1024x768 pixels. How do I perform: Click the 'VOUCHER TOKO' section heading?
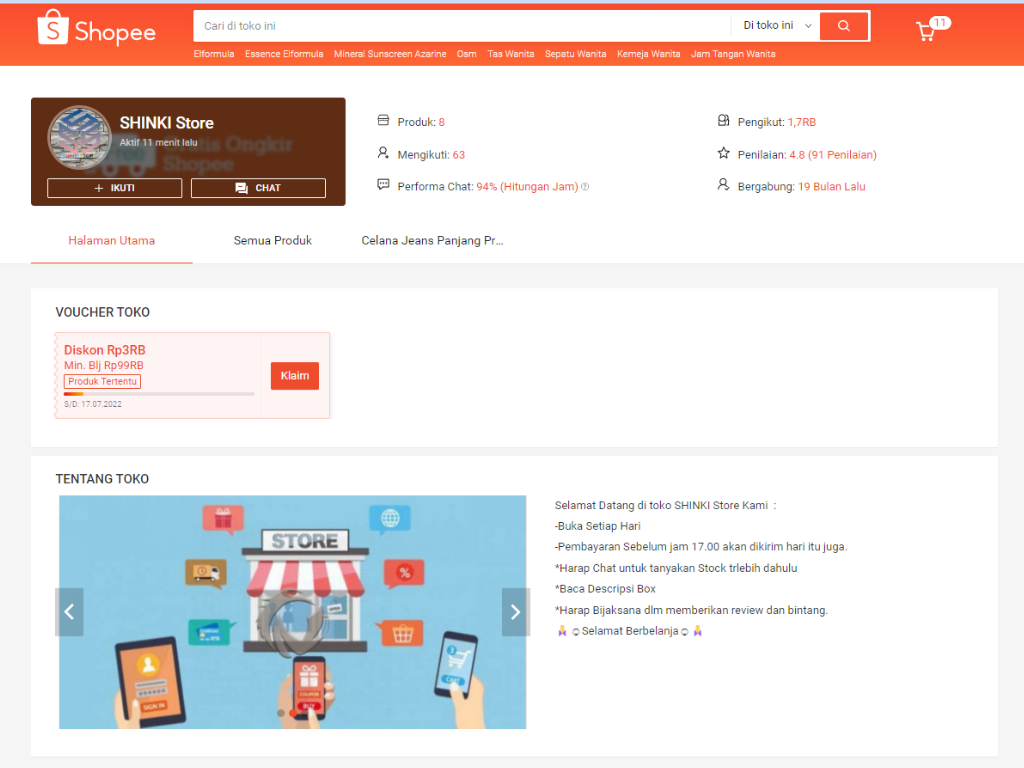103,312
